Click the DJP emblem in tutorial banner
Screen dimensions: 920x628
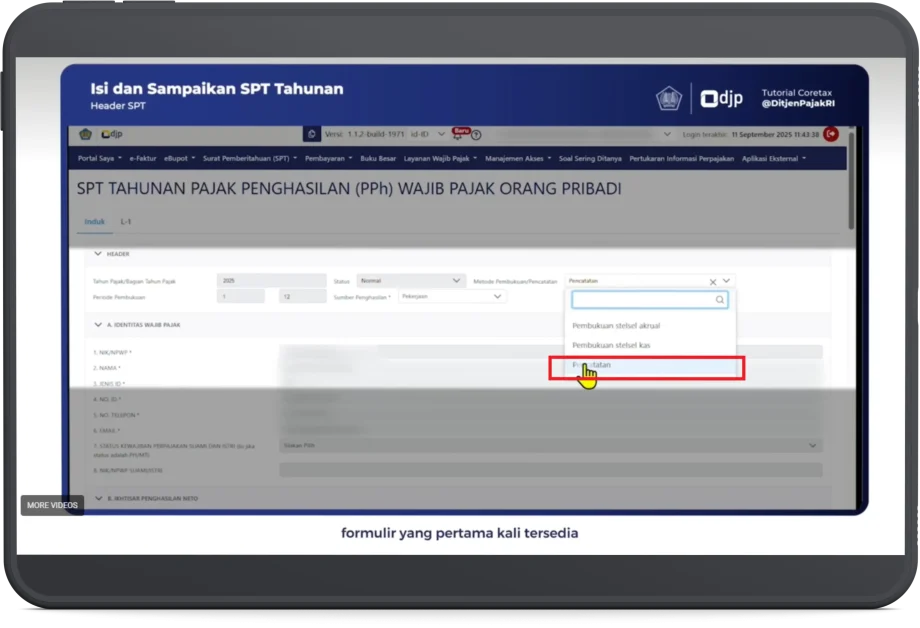[668, 98]
